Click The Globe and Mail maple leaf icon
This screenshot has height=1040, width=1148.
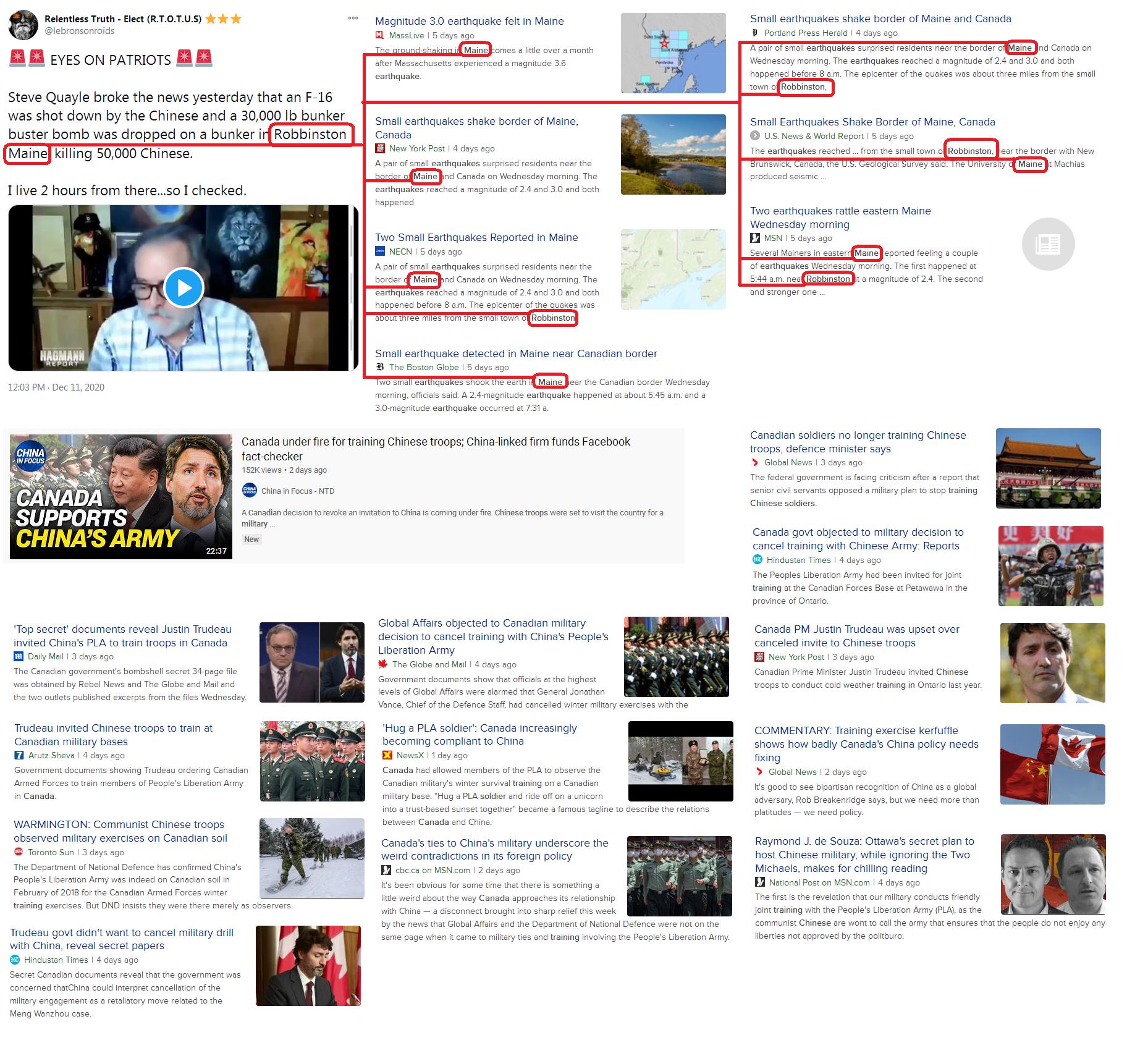(383, 664)
